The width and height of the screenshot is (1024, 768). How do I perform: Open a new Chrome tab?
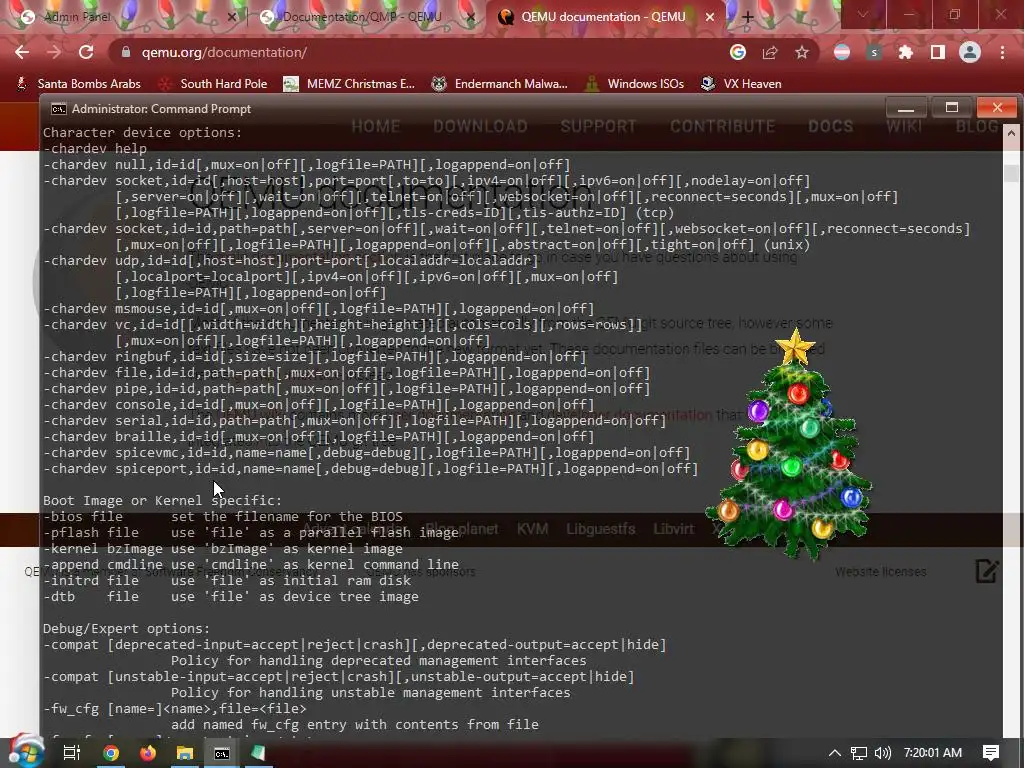(748, 17)
